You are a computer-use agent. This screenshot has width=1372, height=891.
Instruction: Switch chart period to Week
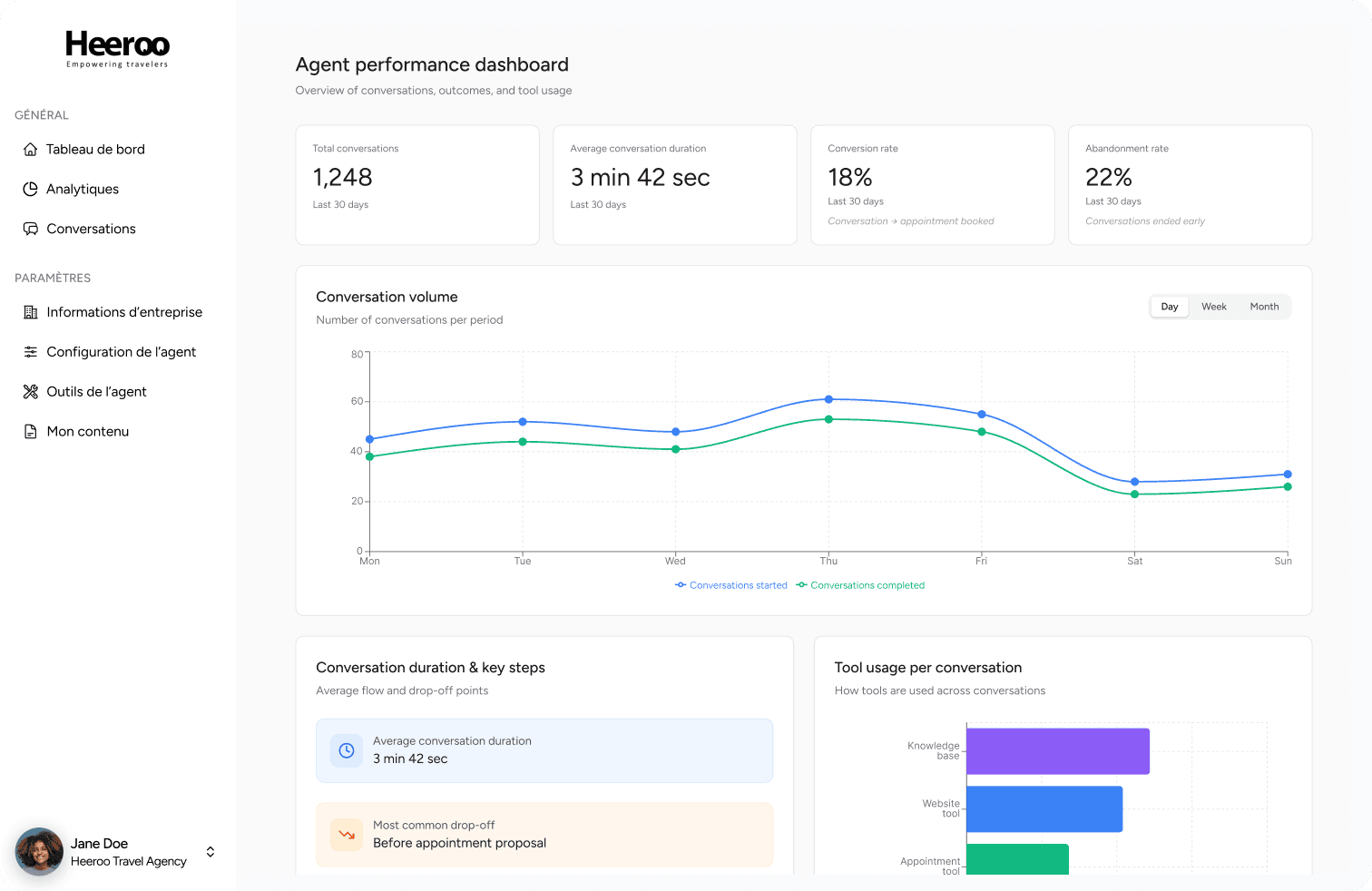pyautogui.click(x=1214, y=307)
